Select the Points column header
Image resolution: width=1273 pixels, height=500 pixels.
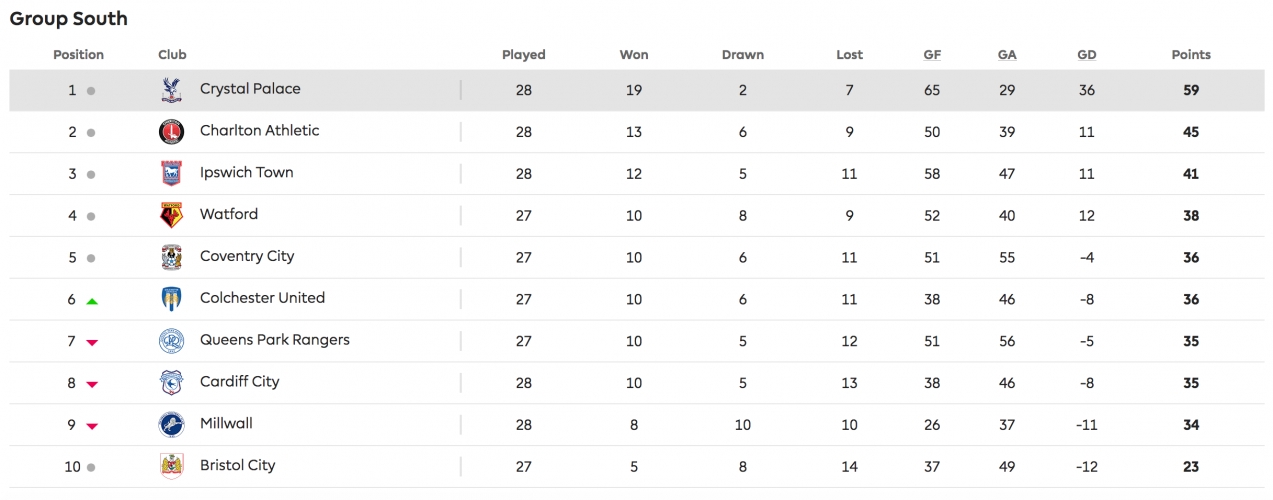pos(1191,55)
